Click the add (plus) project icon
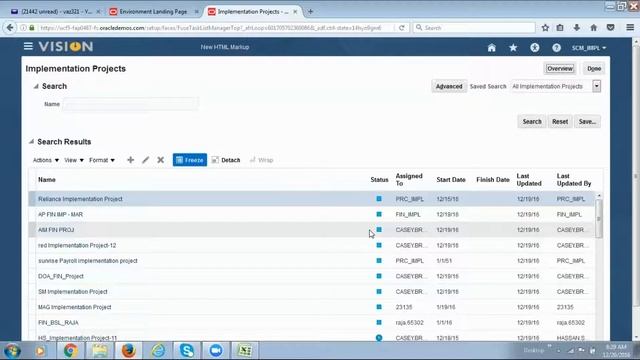 click(x=131, y=160)
